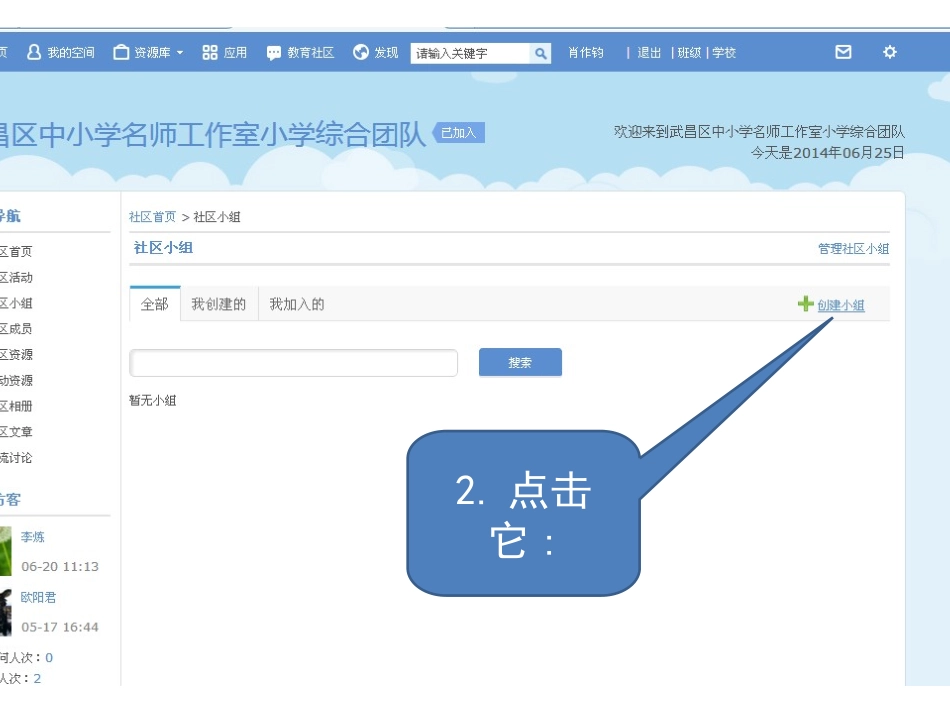Open 区资源 in the left sidebar
The height and width of the screenshot is (713, 950).
click(x=16, y=354)
